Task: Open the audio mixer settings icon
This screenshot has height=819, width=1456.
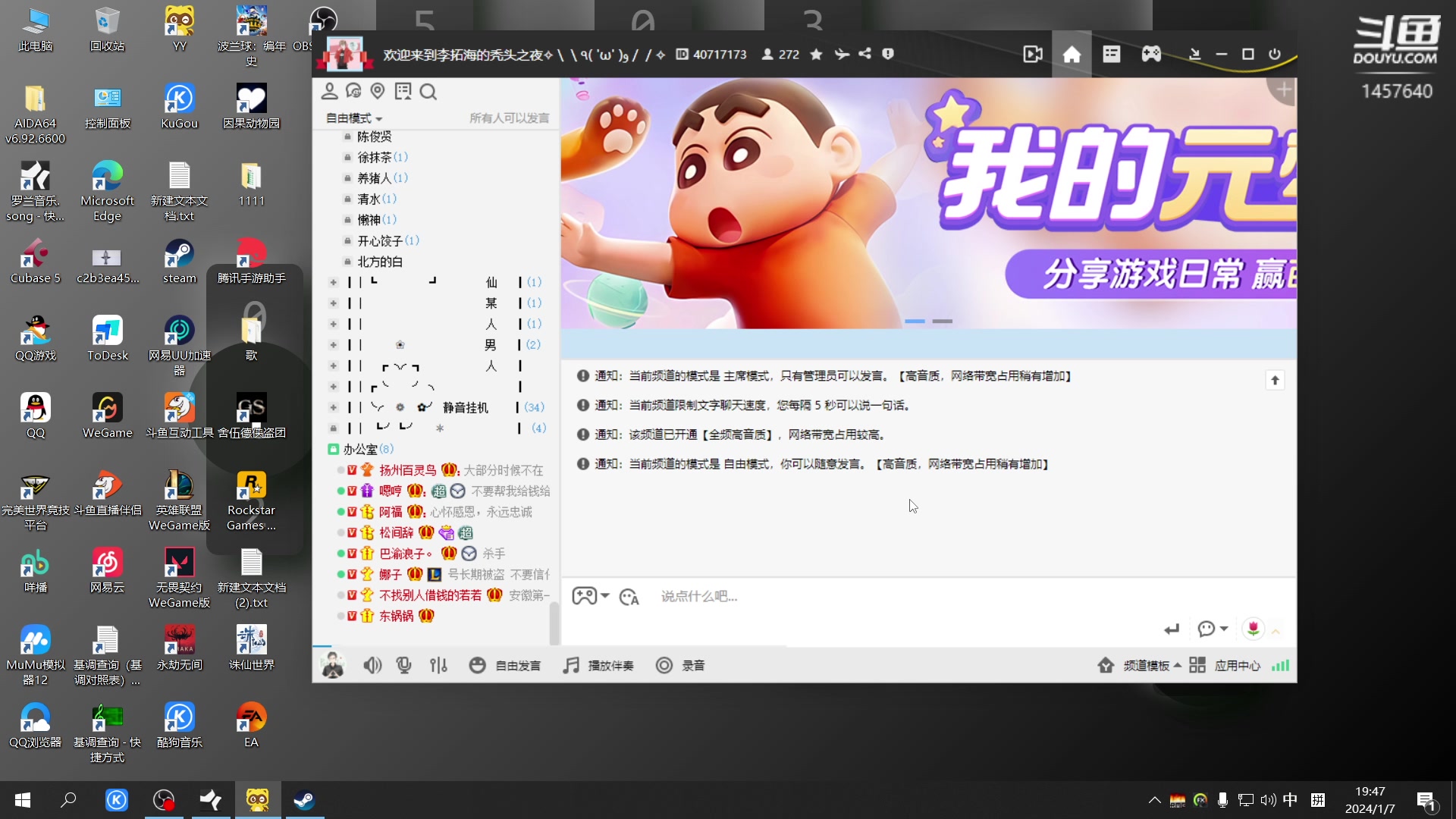Action: point(439,665)
